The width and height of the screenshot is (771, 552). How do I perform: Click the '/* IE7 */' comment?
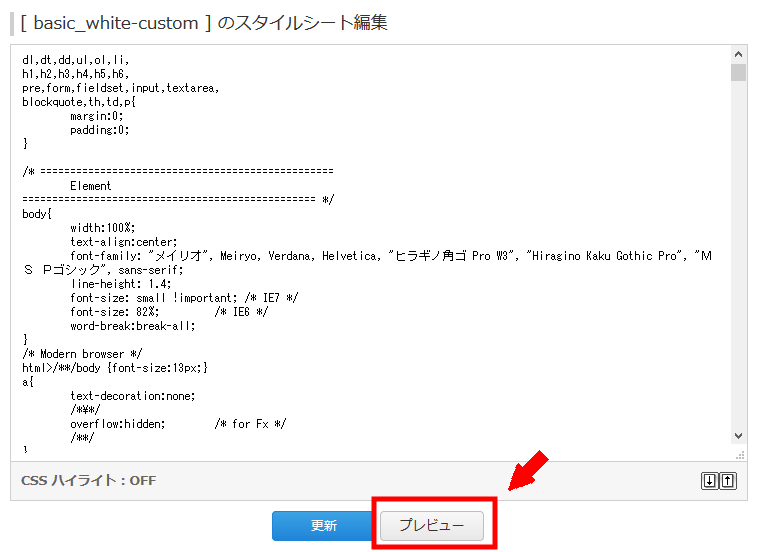point(271,298)
